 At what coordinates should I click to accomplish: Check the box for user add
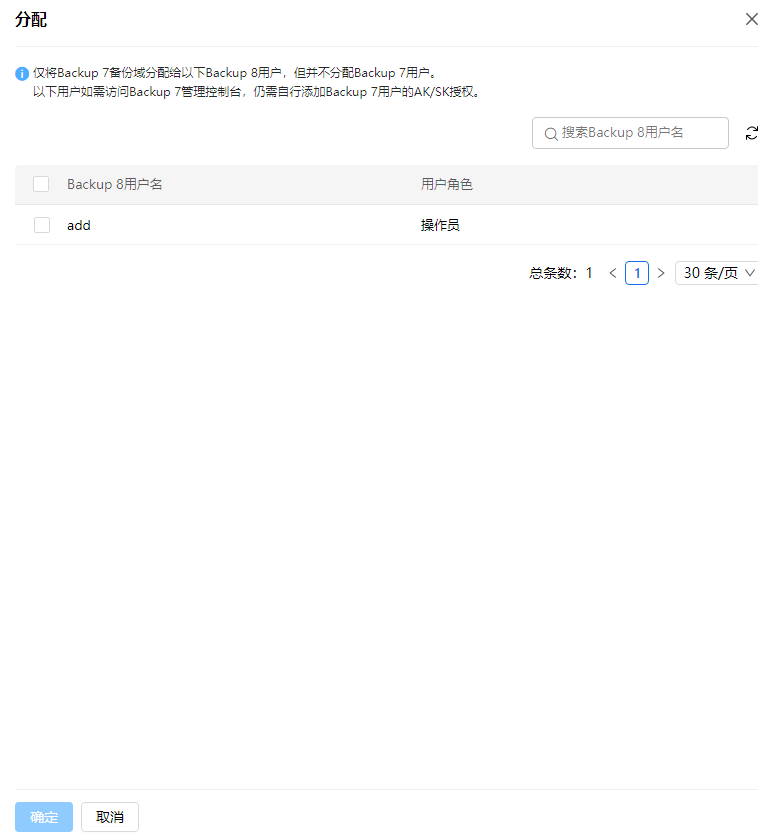point(41,225)
